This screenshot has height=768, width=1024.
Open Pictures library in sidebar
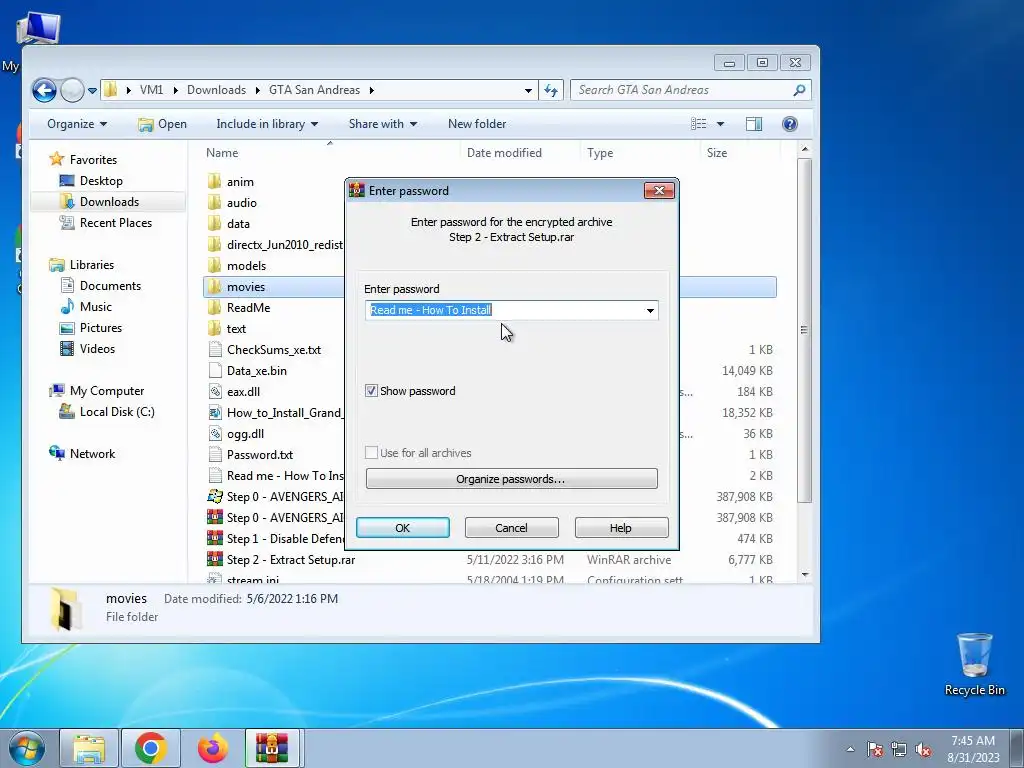tap(101, 328)
